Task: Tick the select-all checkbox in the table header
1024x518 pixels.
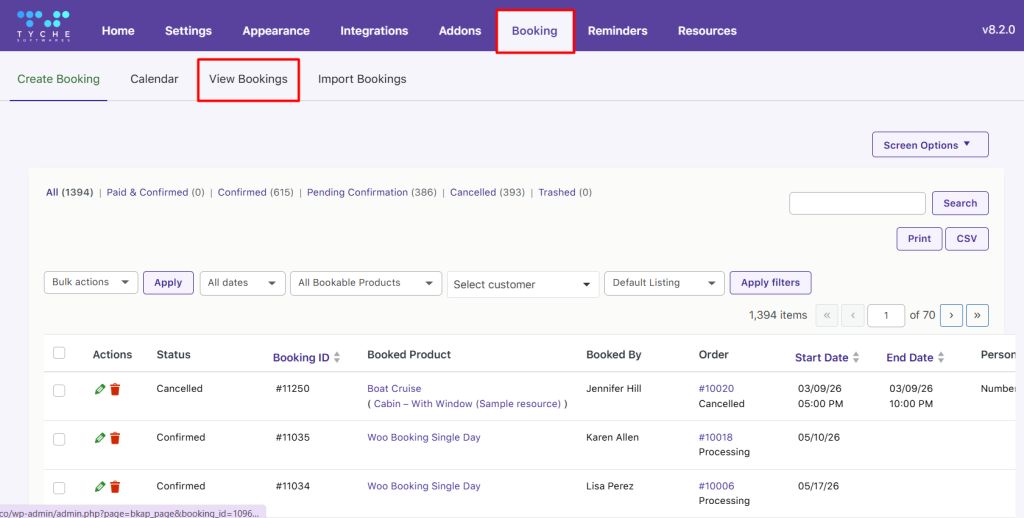Action: click(x=59, y=353)
